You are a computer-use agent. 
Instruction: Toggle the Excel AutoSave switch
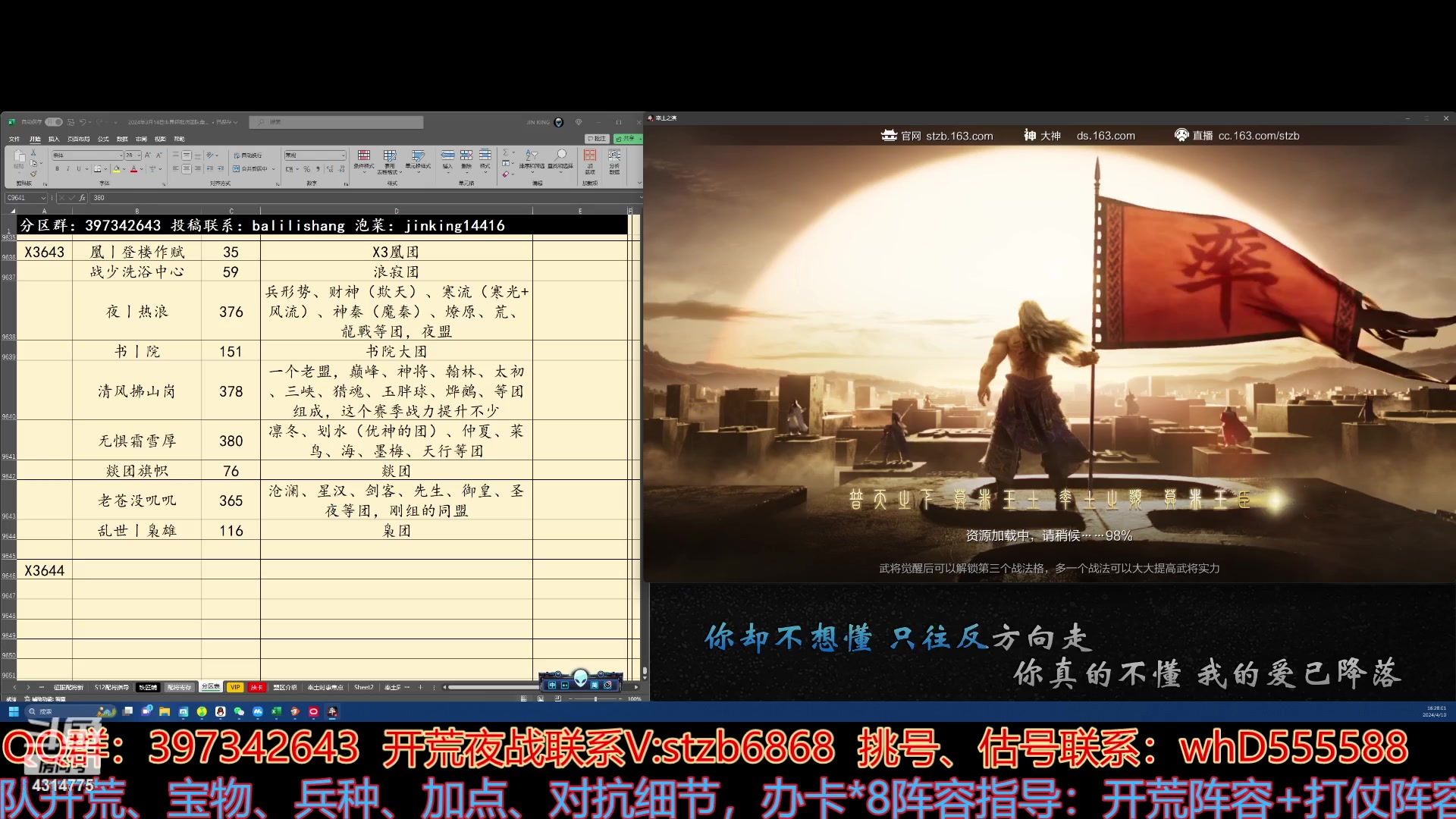tap(54, 122)
